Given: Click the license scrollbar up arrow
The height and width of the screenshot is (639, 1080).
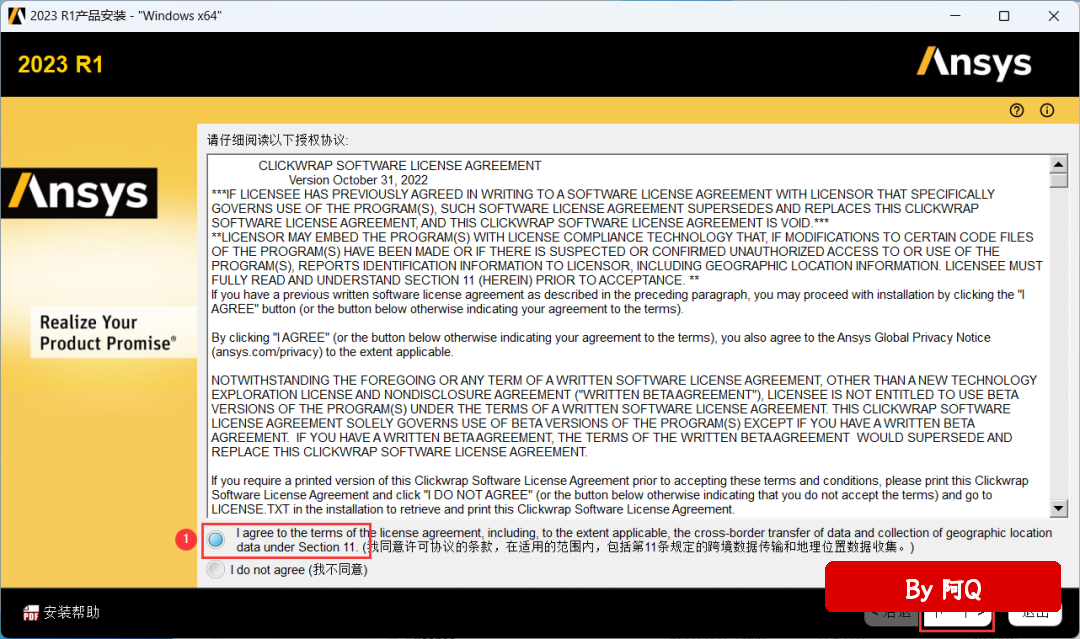Looking at the screenshot, I should click(x=1059, y=164).
